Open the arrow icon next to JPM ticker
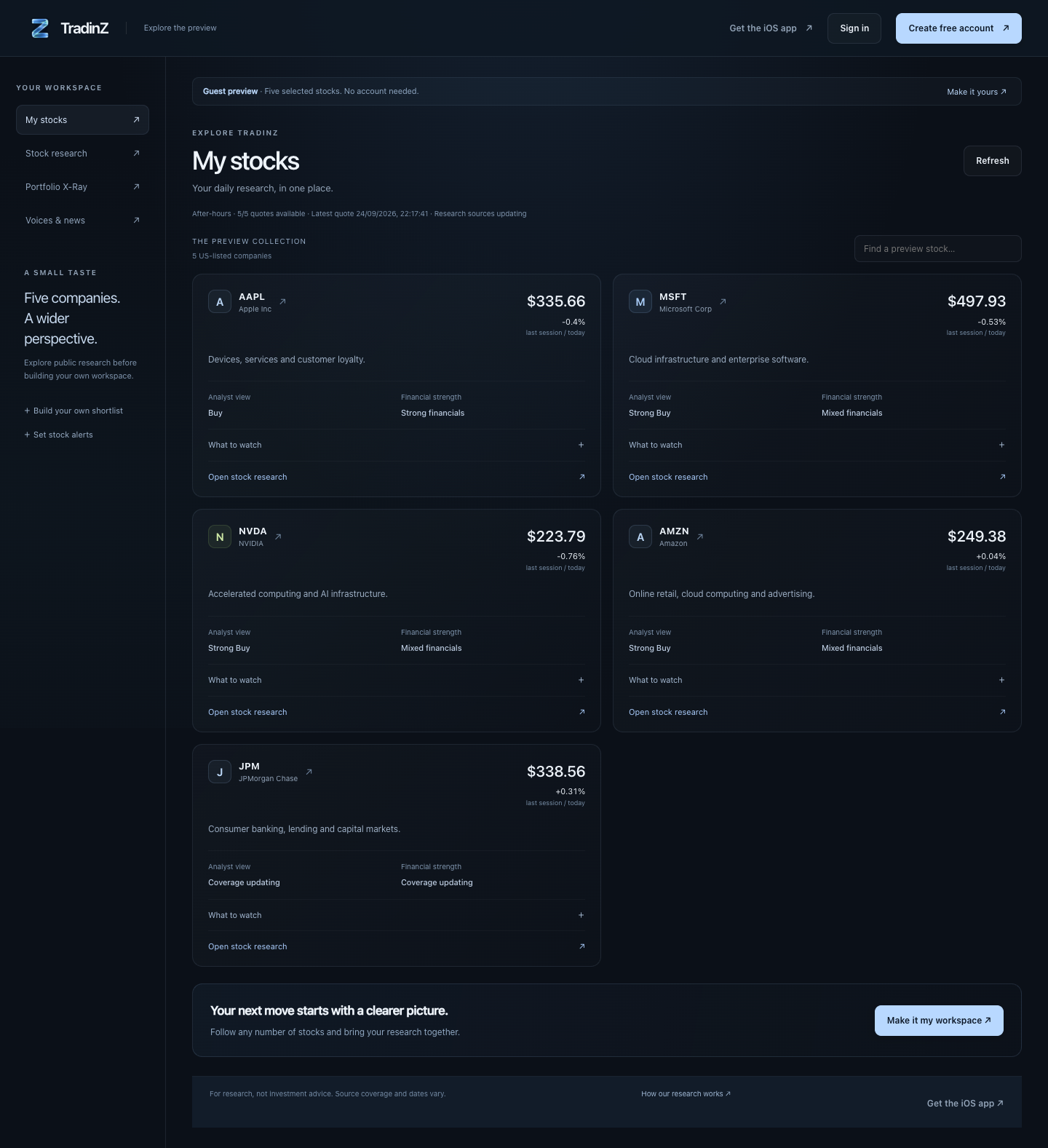This screenshot has height=1148, width=1048. click(x=309, y=772)
